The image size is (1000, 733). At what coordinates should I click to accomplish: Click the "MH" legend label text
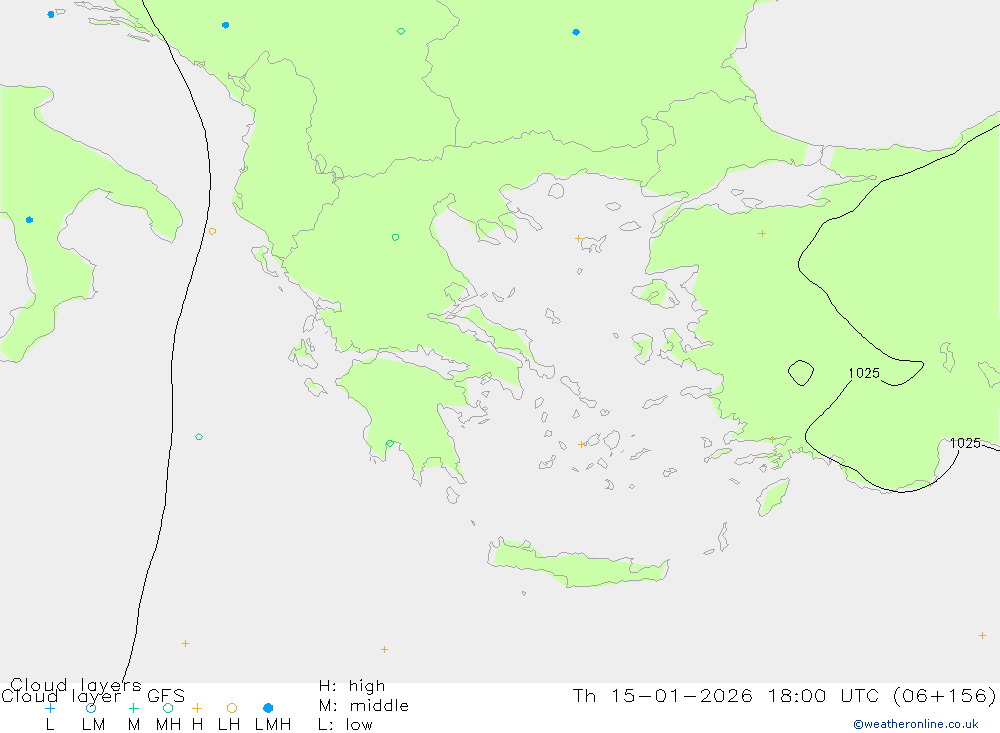click(x=168, y=725)
